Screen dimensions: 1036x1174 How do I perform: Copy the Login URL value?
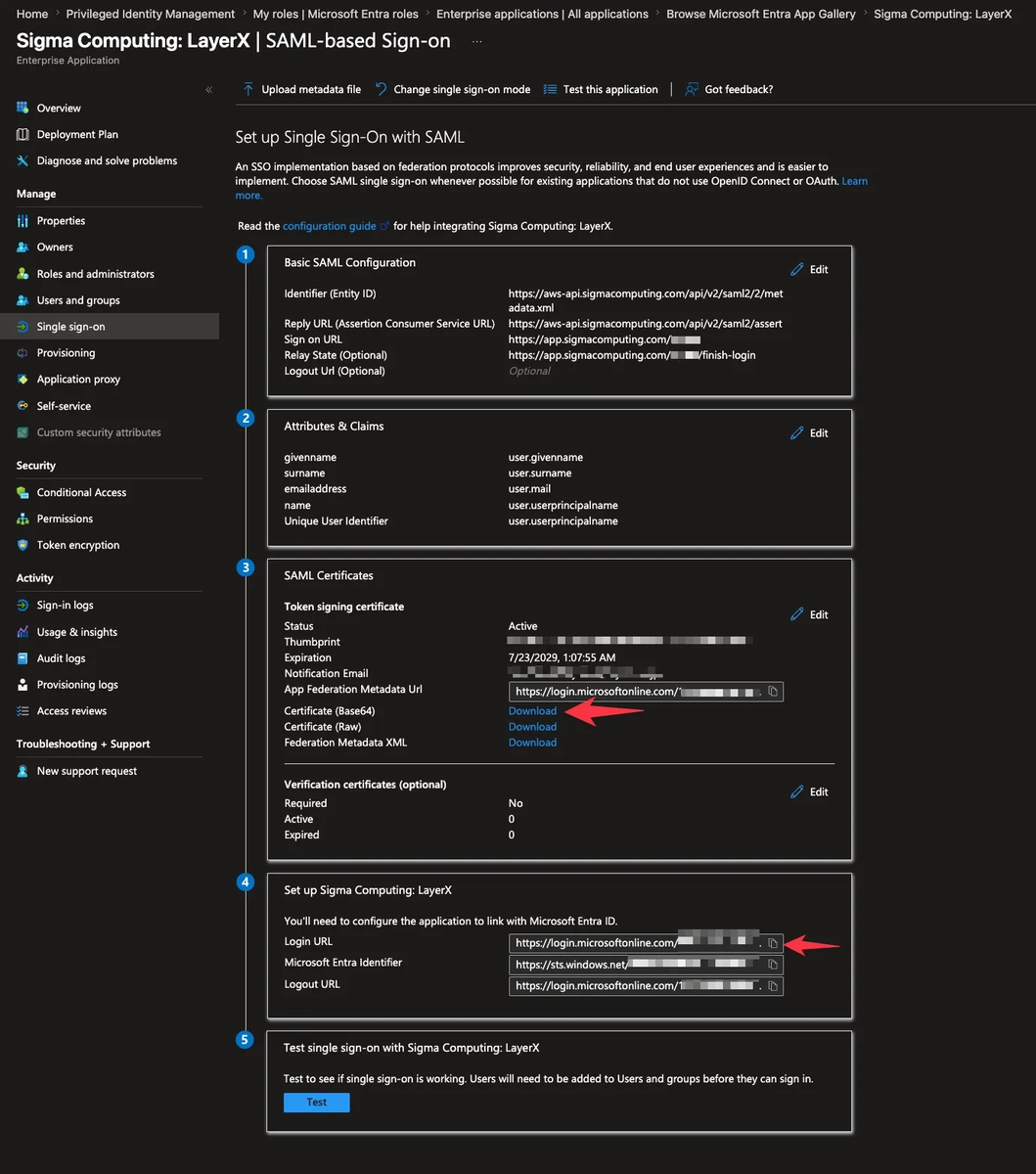[x=773, y=943]
